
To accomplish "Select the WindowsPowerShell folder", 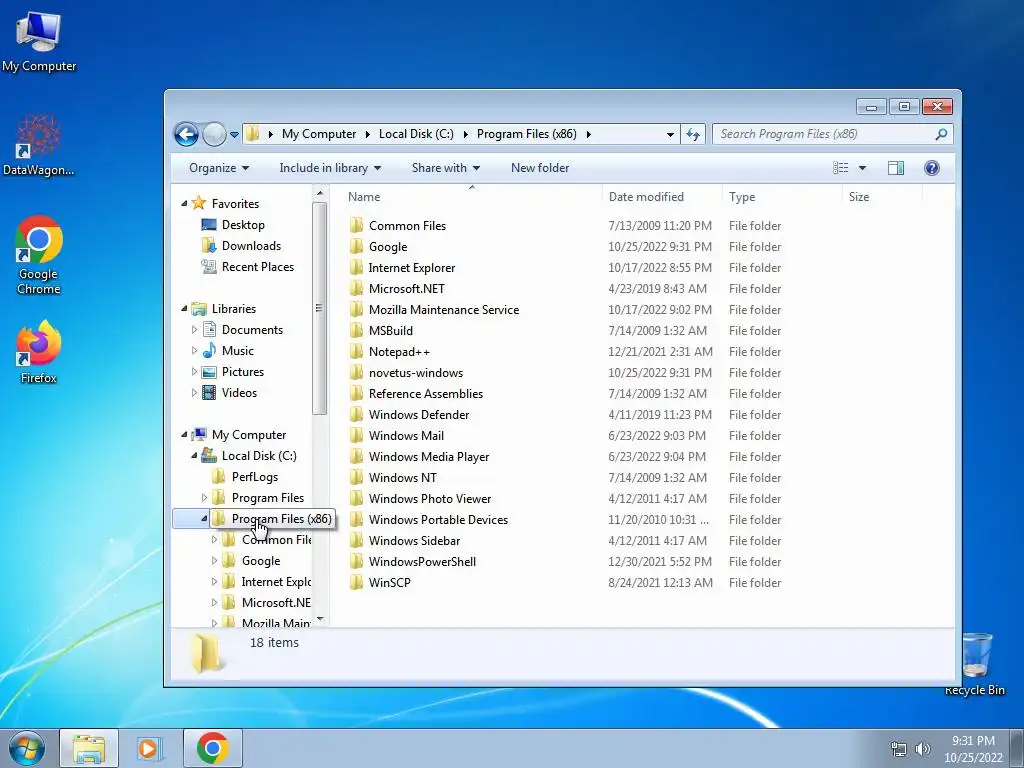I will 422,562.
